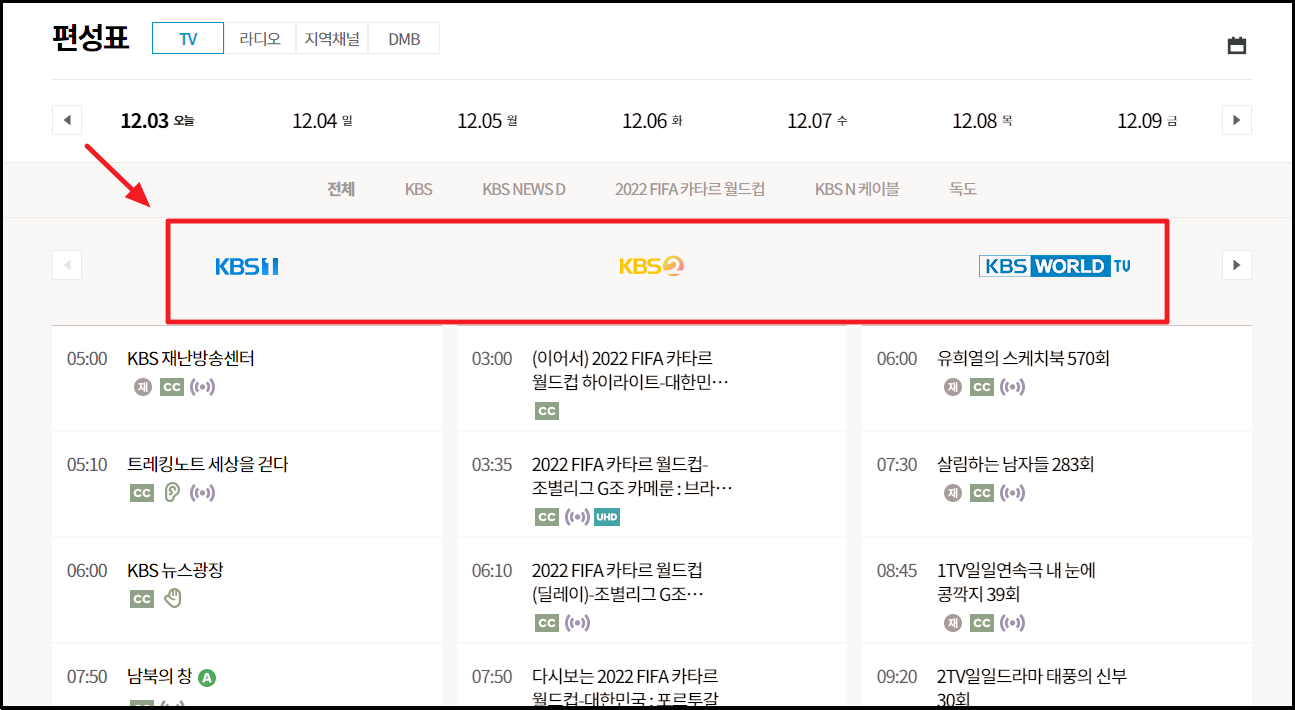This screenshot has height=710, width=1295.
Task: Select the KBS WORLD TV logo
Action: pos(1055,266)
